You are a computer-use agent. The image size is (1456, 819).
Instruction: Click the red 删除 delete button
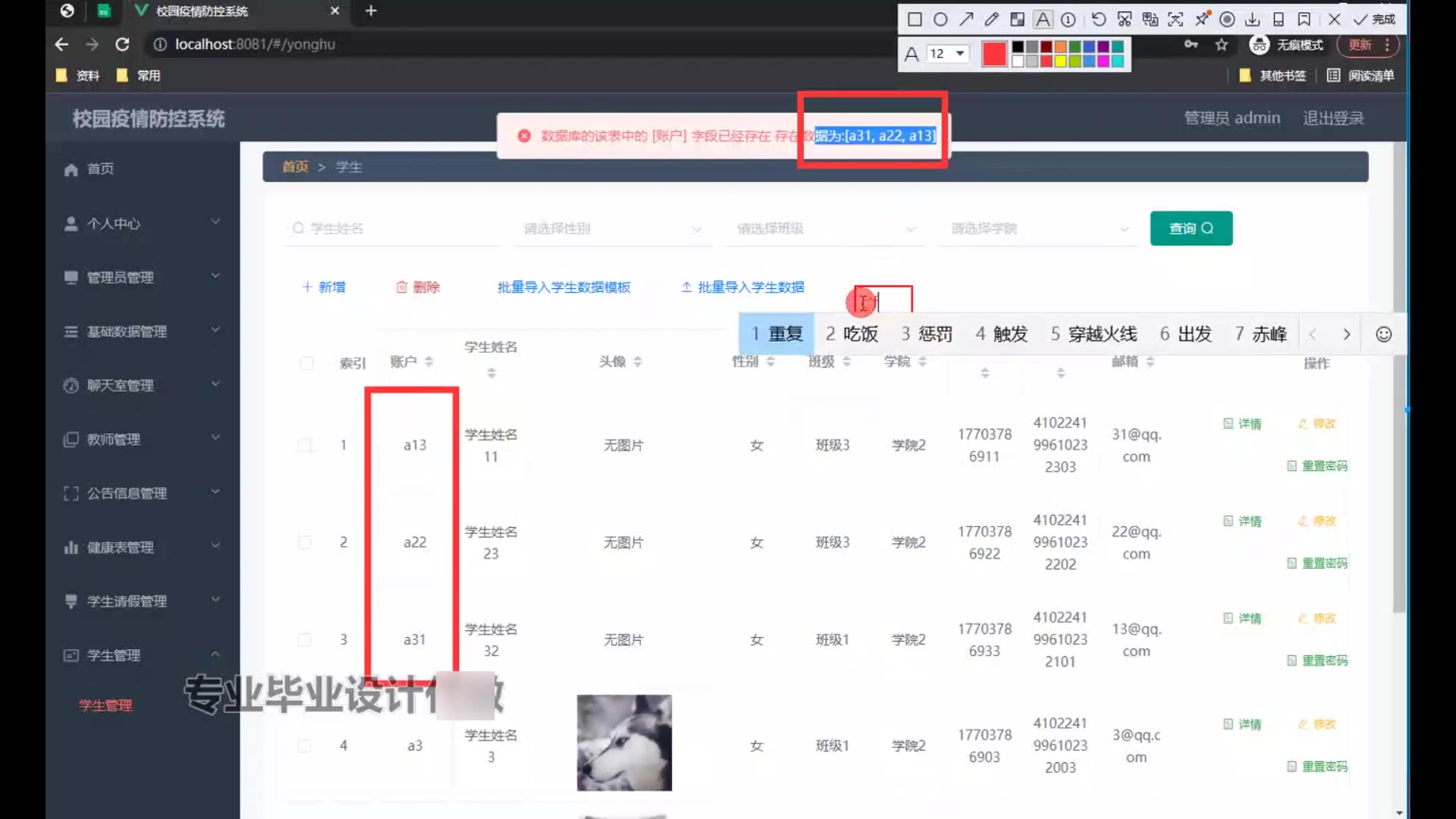(x=418, y=287)
